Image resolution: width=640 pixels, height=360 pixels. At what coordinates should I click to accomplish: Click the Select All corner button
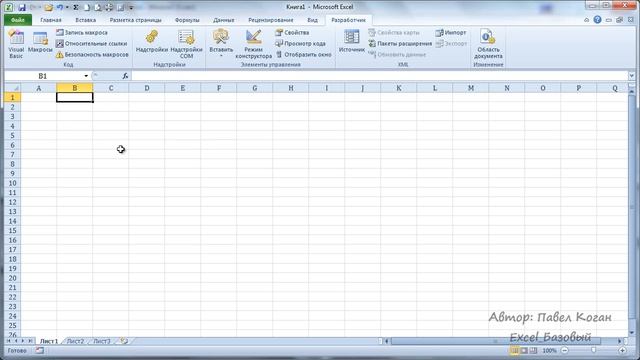[x=13, y=88]
